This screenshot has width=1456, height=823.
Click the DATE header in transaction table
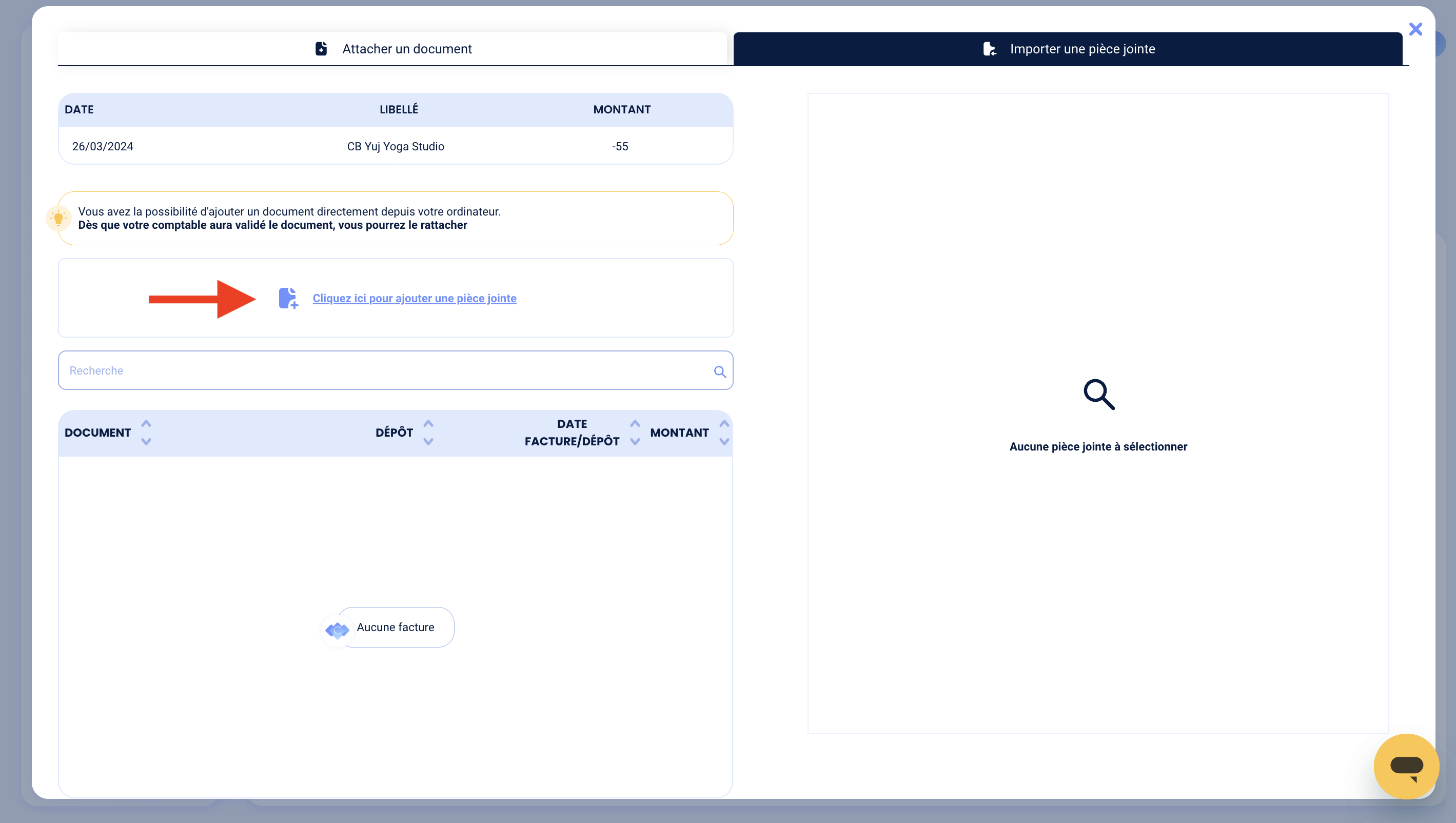click(79, 110)
